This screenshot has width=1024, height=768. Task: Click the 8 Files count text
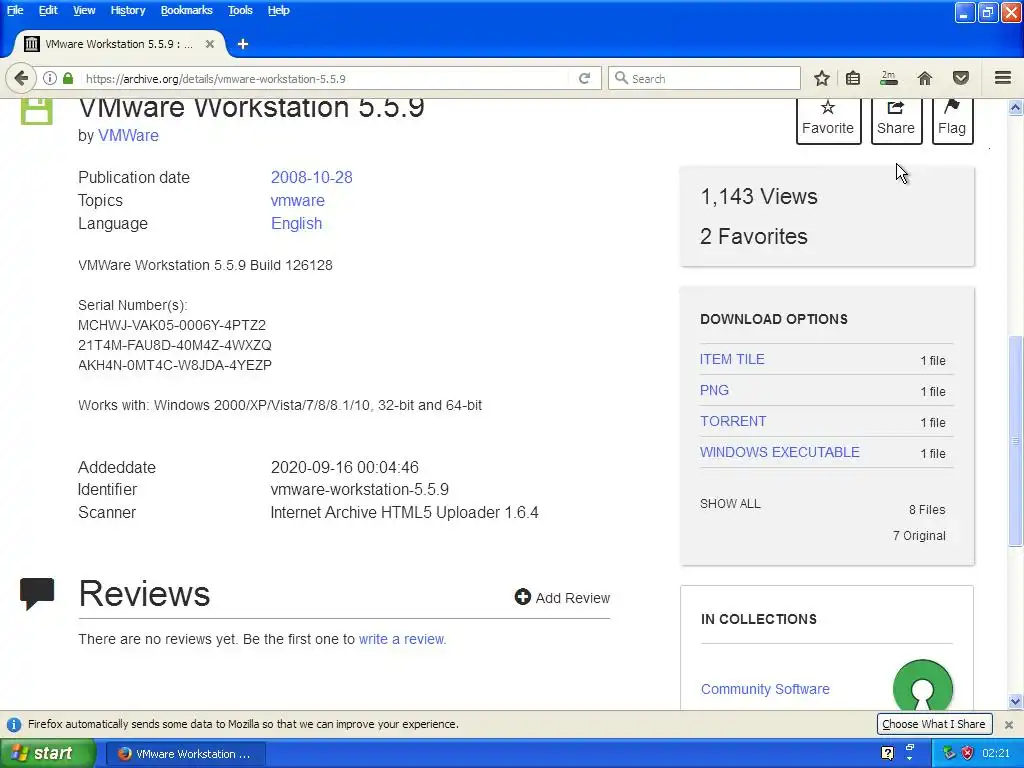[927, 509]
